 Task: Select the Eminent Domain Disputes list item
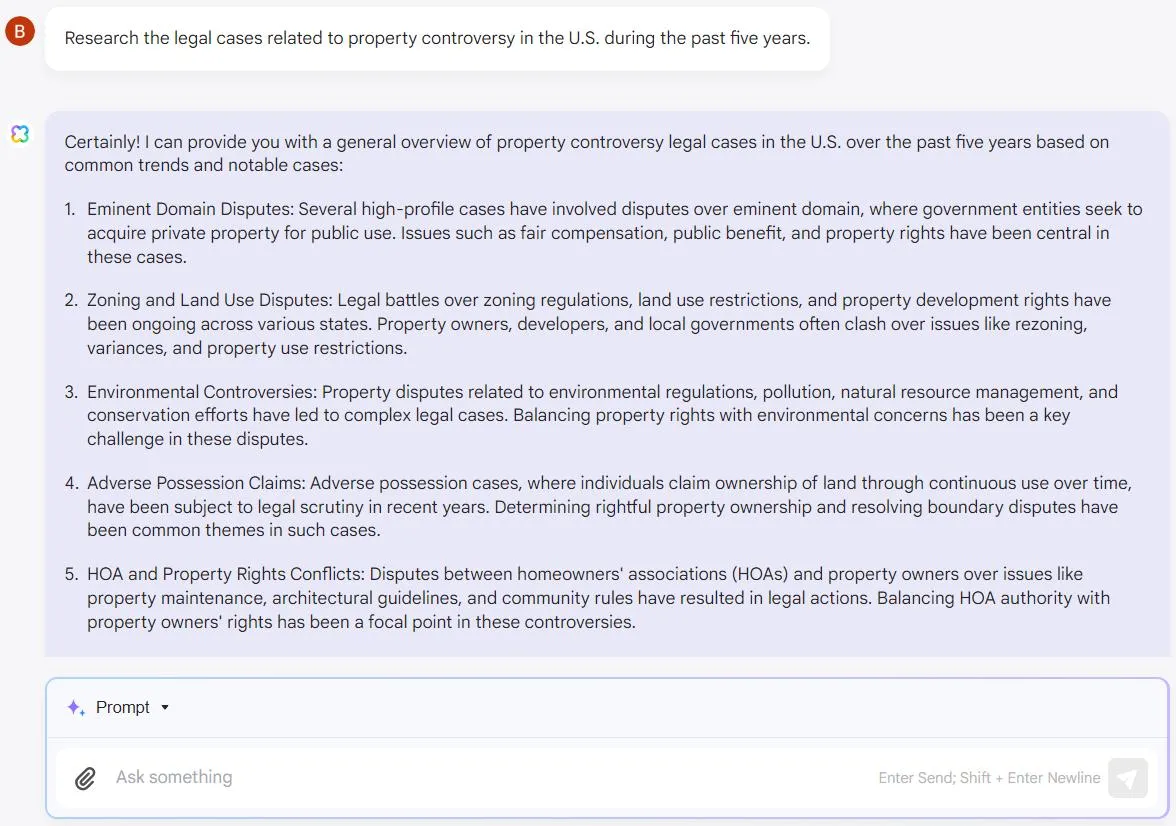[614, 233]
